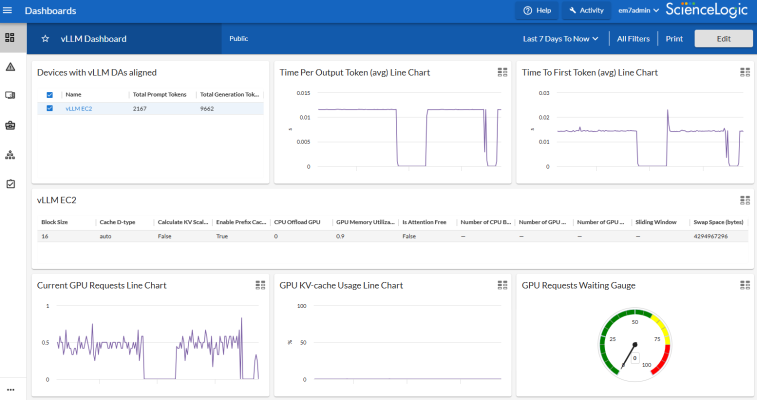Open GPU KV-cache Usage widget options icon
Image resolution: width=757 pixels, height=400 pixels.
click(x=502, y=285)
